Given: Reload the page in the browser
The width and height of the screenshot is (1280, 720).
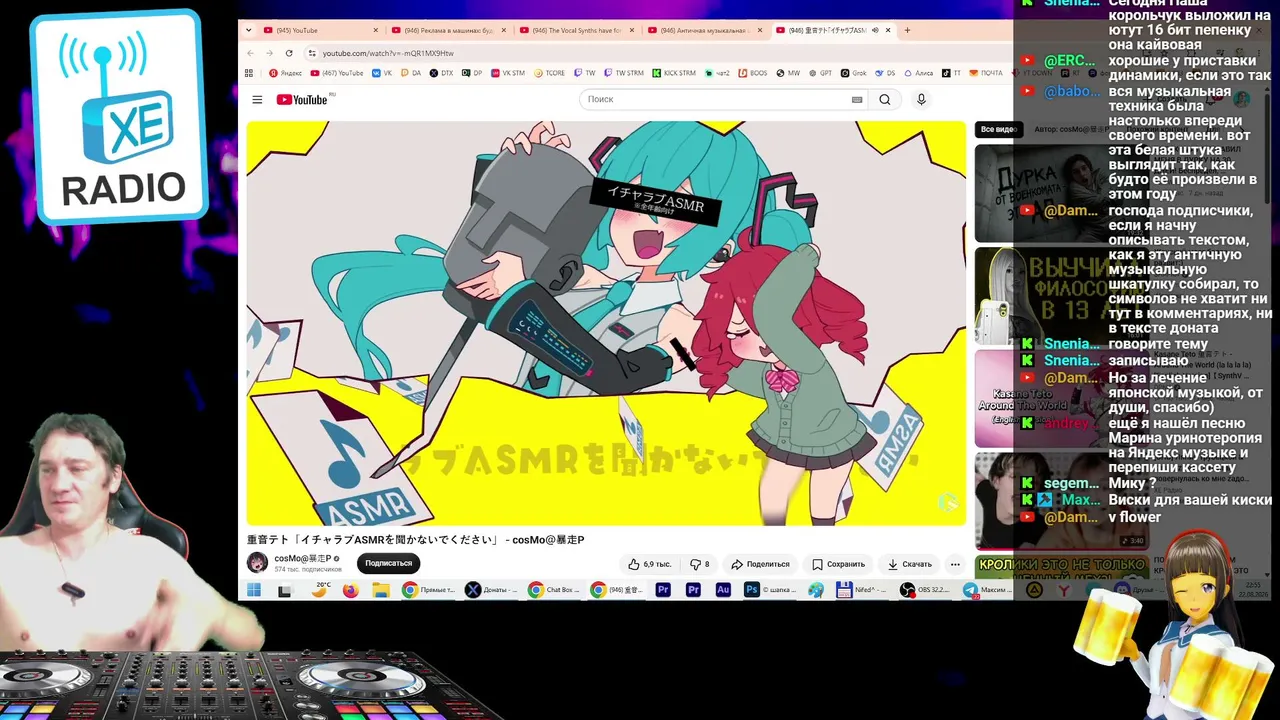Looking at the screenshot, I should pyautogui.click(x=289, y=53).
